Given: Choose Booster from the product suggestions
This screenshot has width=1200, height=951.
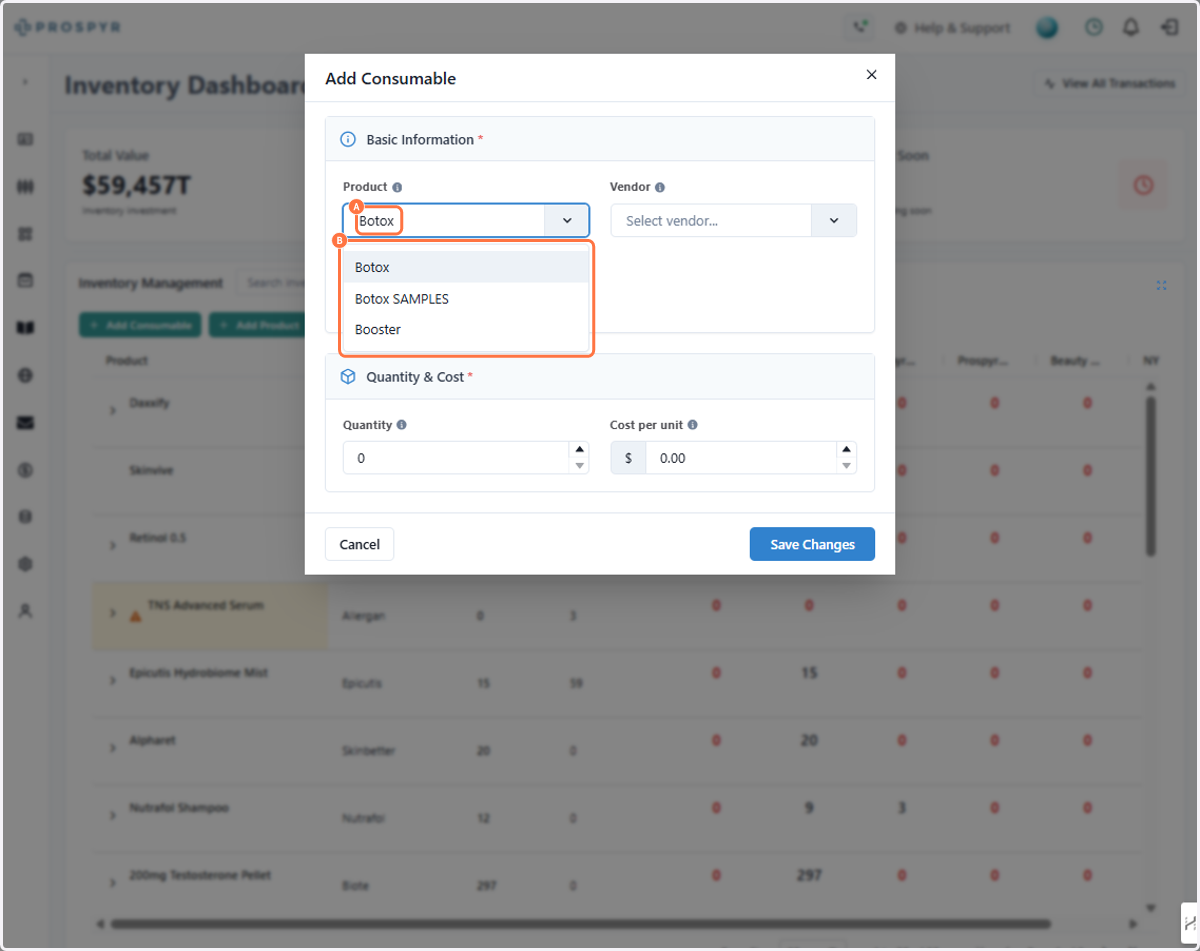Looking at the screenshot, I should (466, 329).
